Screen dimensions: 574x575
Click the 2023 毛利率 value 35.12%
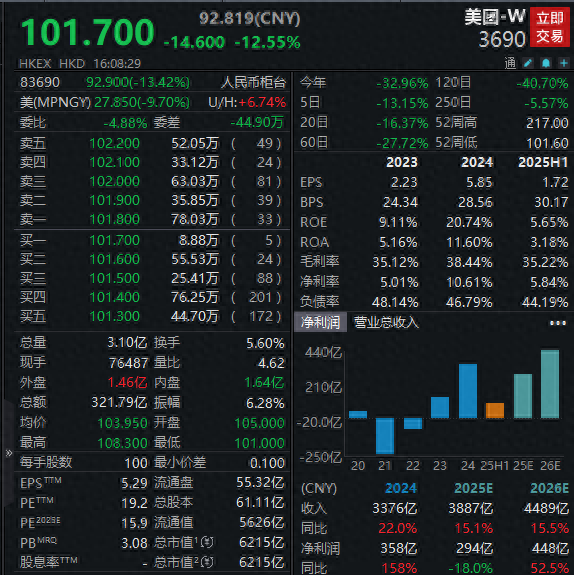[x=395, y=262]
